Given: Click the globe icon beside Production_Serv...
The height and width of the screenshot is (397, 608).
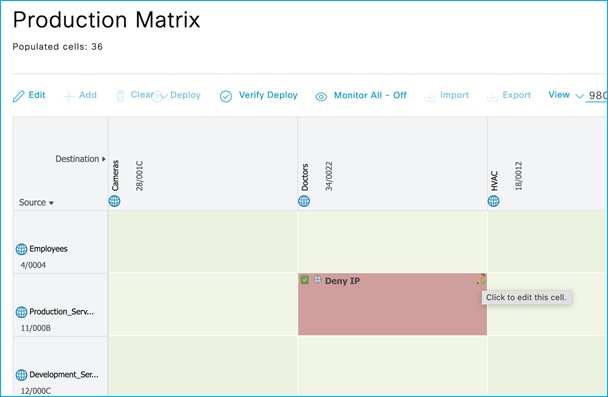Looking at the screenshot, I should [x=21, y=312].
